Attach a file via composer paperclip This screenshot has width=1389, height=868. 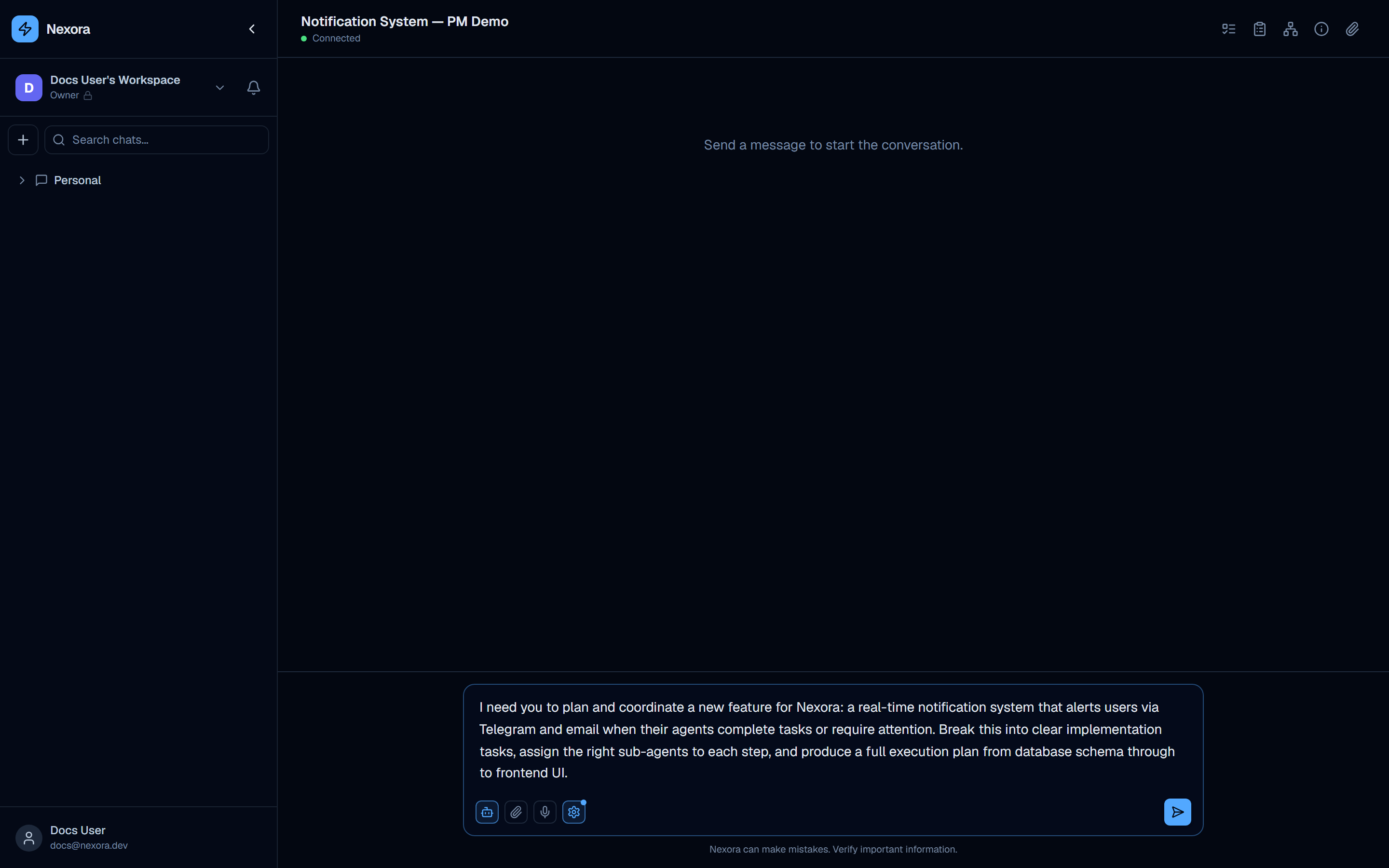[516, 812]
